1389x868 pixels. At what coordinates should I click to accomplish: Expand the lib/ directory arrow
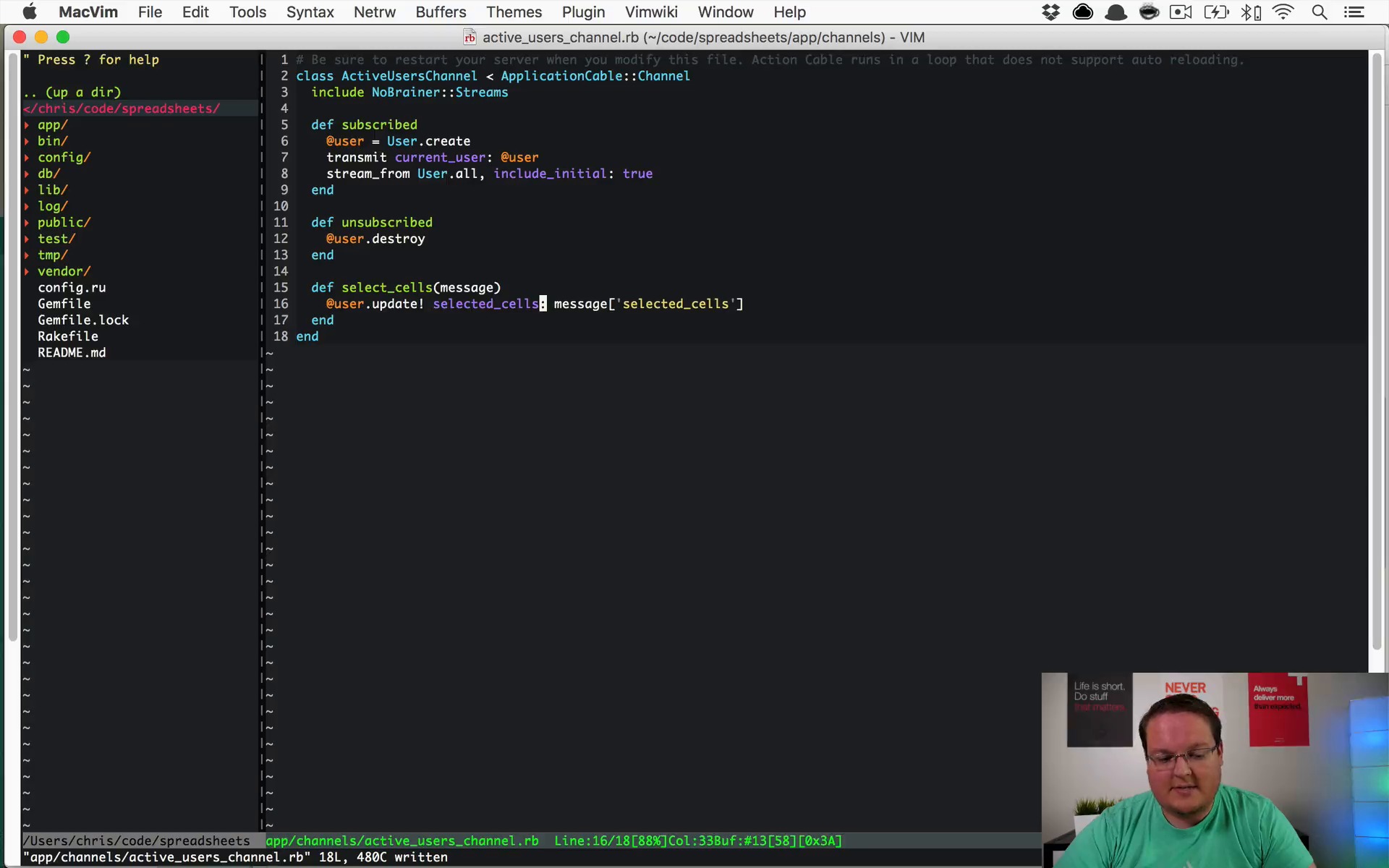(x=27, y=190)
